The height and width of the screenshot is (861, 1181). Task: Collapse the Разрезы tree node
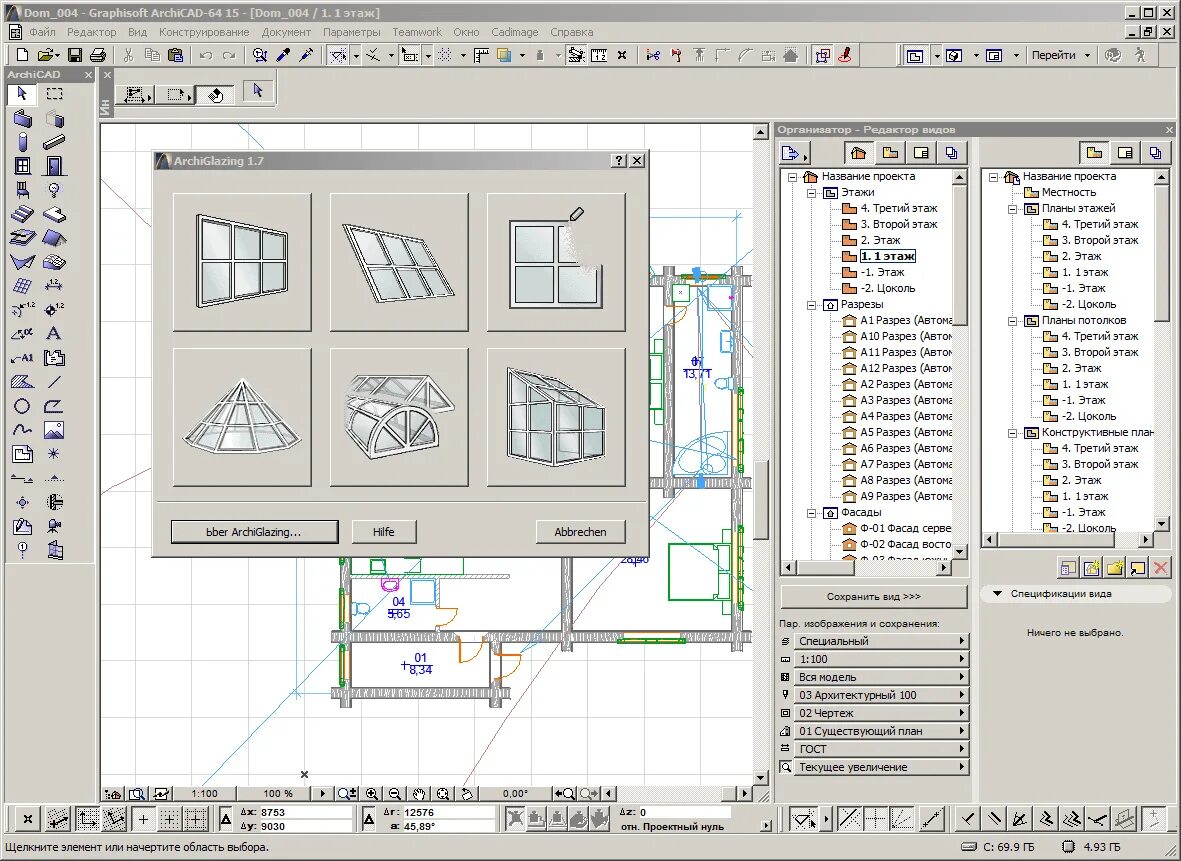point(812,305)
